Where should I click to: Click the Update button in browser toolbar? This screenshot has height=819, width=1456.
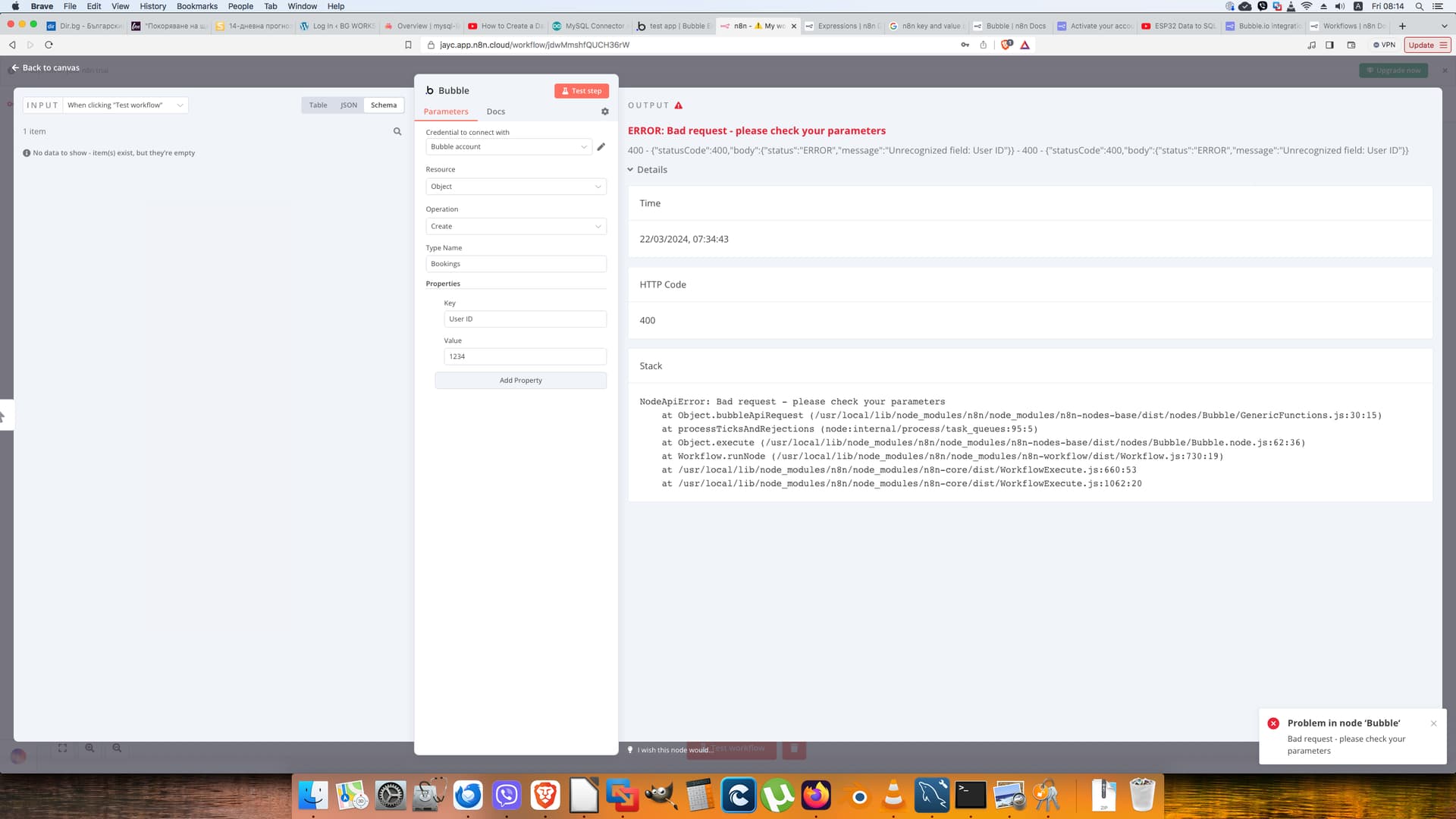click(1427, 45)
